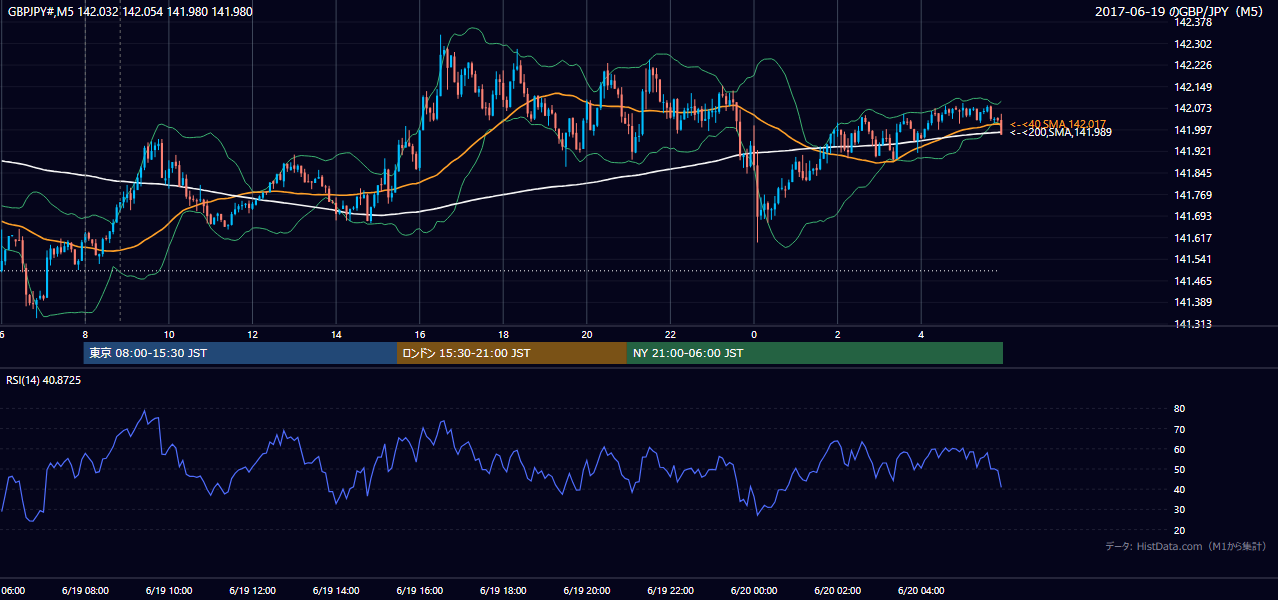Click price level 141.921 on the axis
The width and height of the screenshot is (1278, 600).
pyautogui.click(x=1193, y=151)
